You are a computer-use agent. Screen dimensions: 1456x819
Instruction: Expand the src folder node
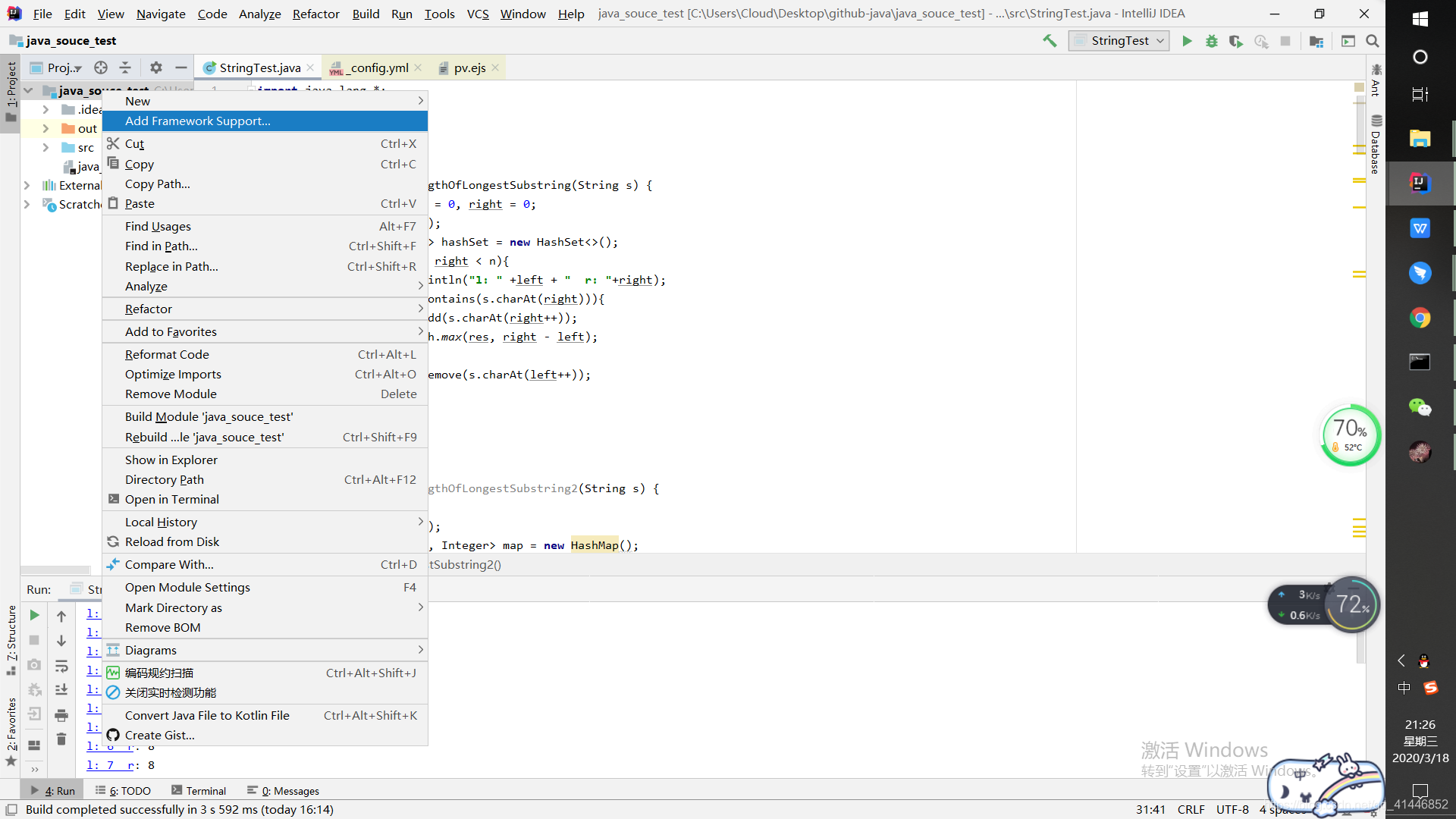click(45, 148)
